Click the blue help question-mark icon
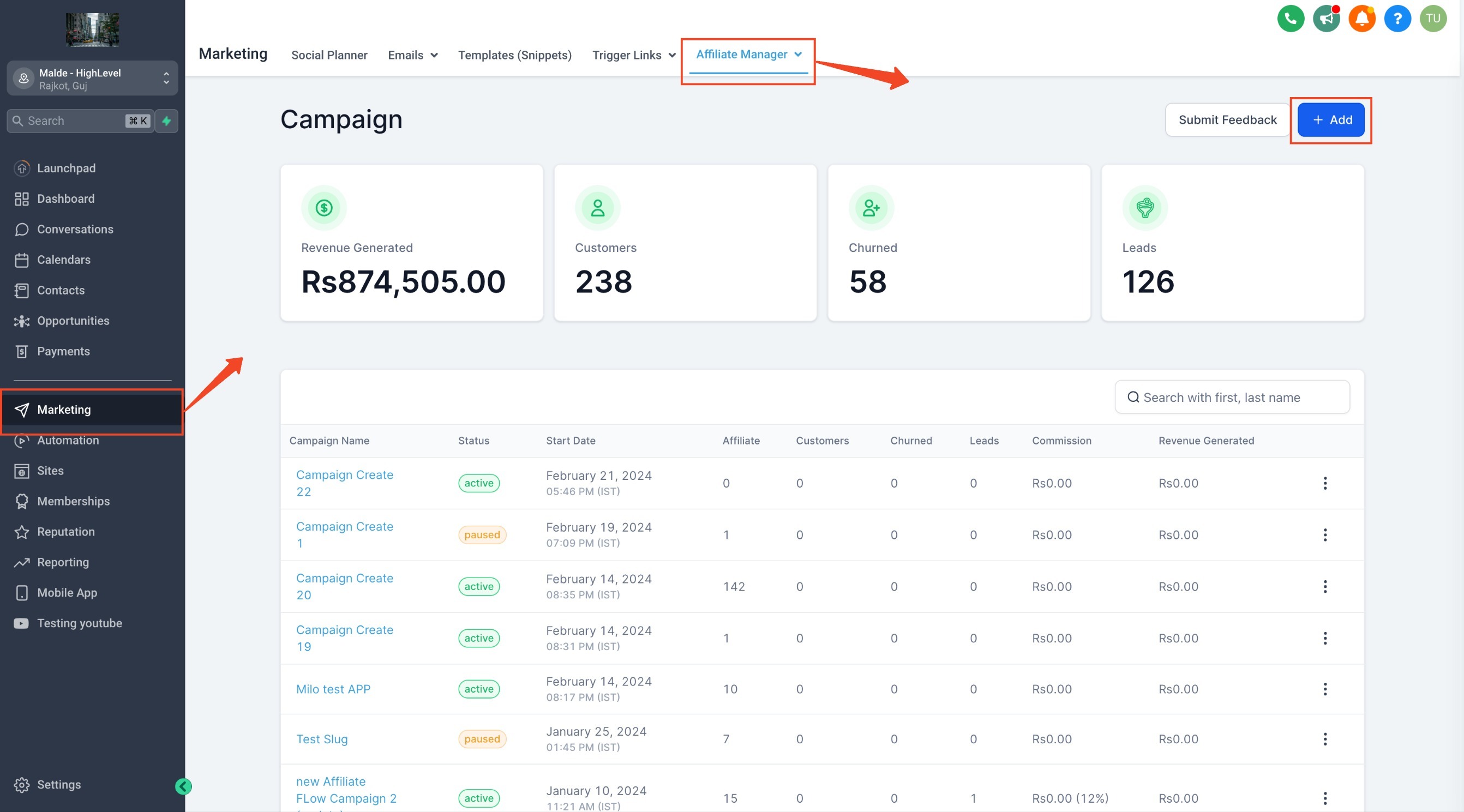This screenshot has height=812, width=1464. coord(1397,19)
